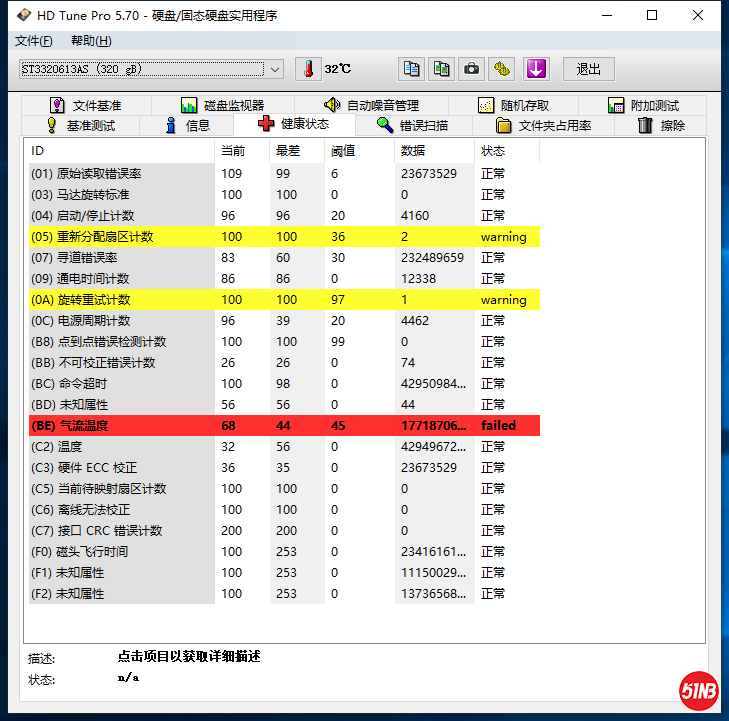This screenshot has width=729, height=721.
Task: Select the (05) 重新分配扇区计数 warning row
Action: pyautogui.click(x=284, y=237)
